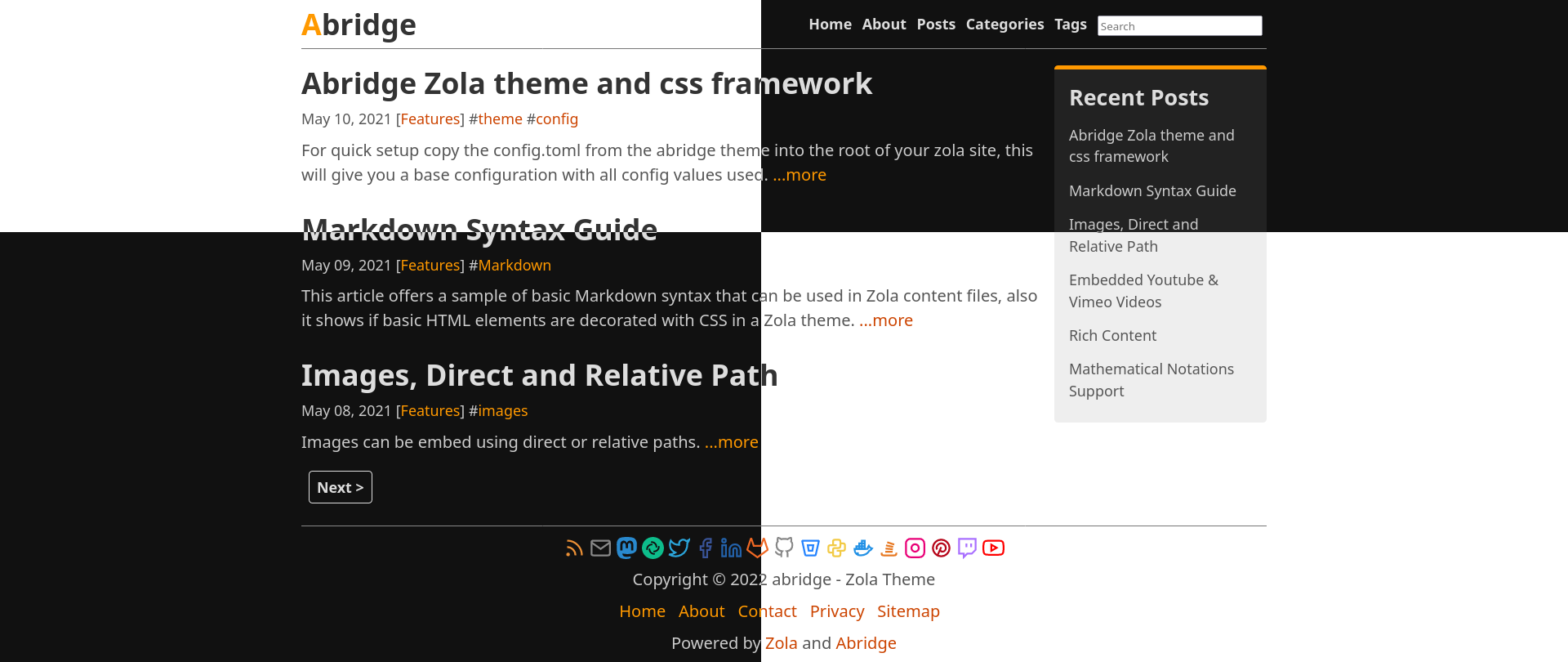This screenshot has height=662, width=1568.
Task: Open recent post 'Abridge Zola theme and css framework'
Action: (1151, 146)
